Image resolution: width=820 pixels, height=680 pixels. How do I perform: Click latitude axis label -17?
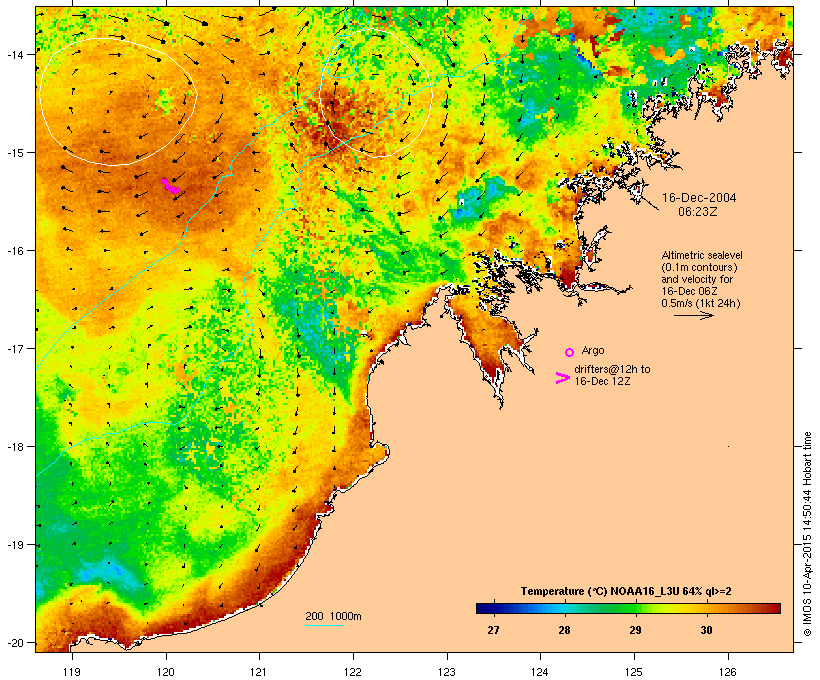[x=14, y=348]
